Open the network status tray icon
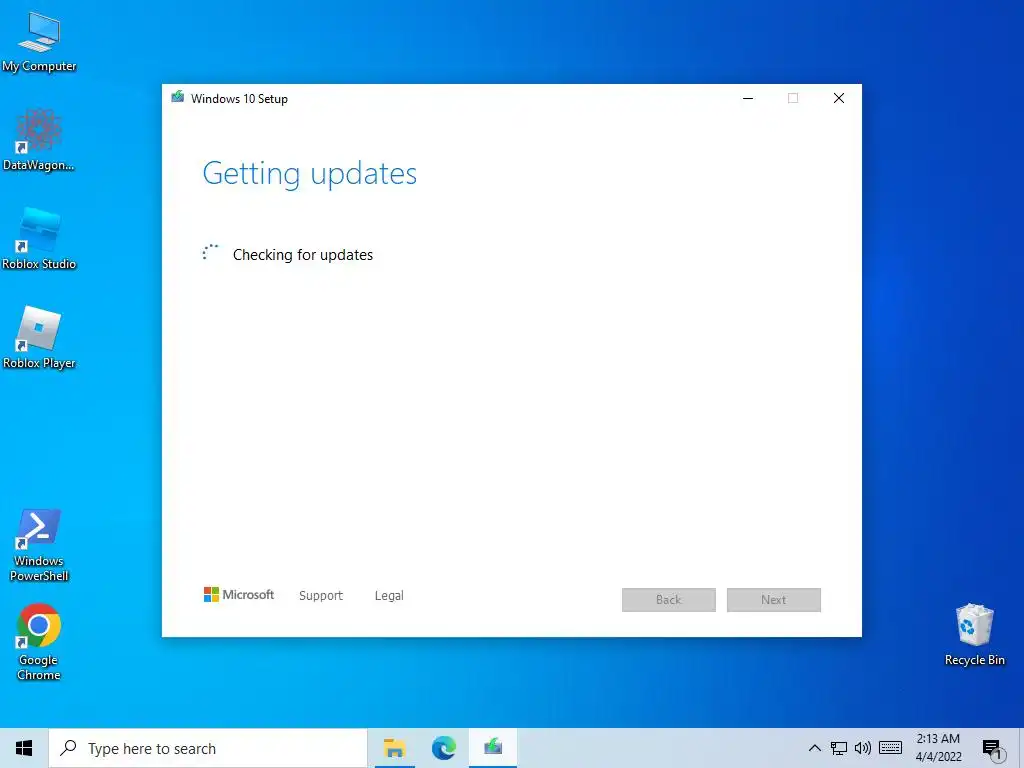This screenshot has width=1024, height=768. pyautogui.click(x=839, y=748)
